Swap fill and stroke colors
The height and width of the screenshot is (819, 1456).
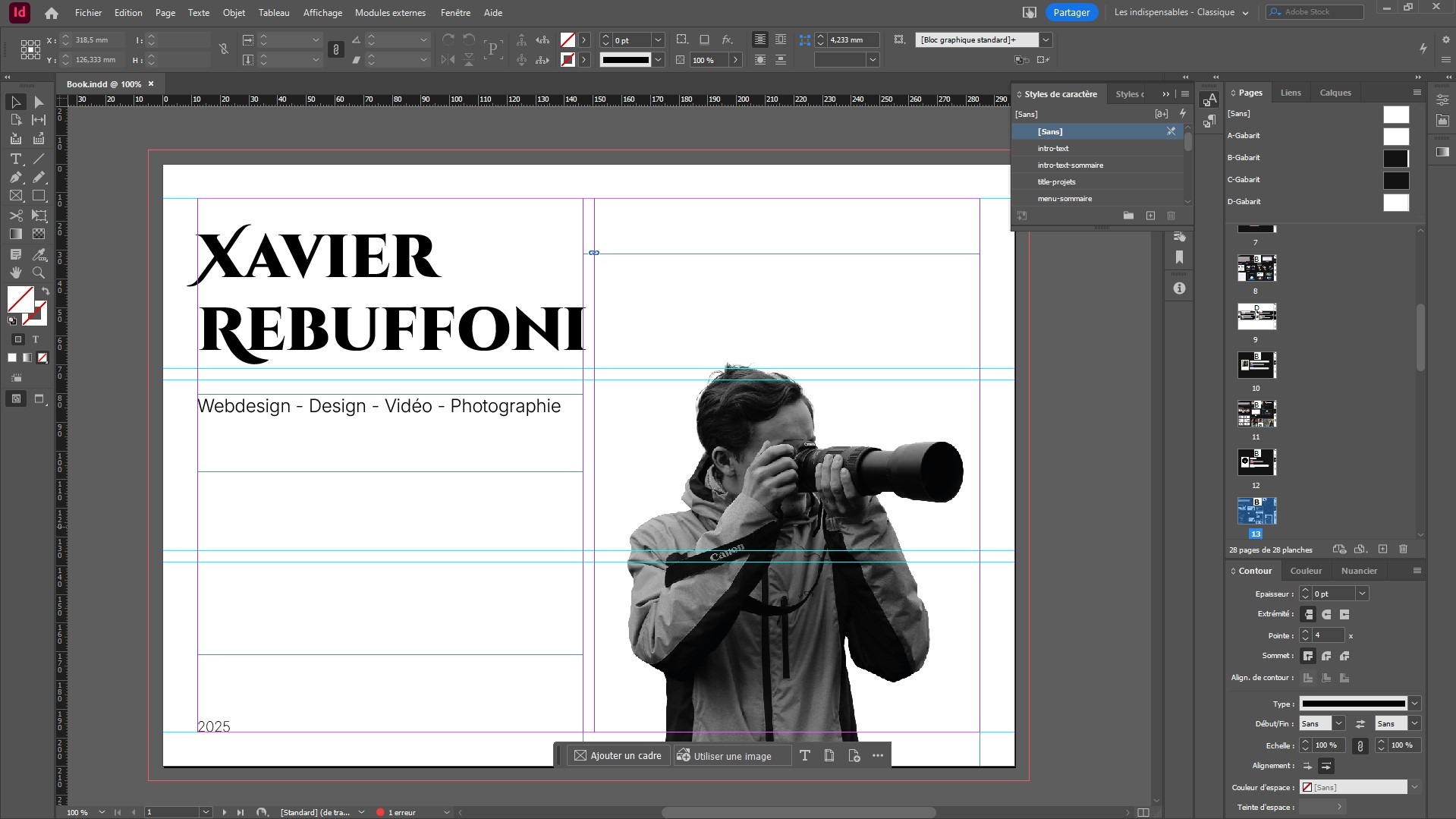tap(46, 291)
